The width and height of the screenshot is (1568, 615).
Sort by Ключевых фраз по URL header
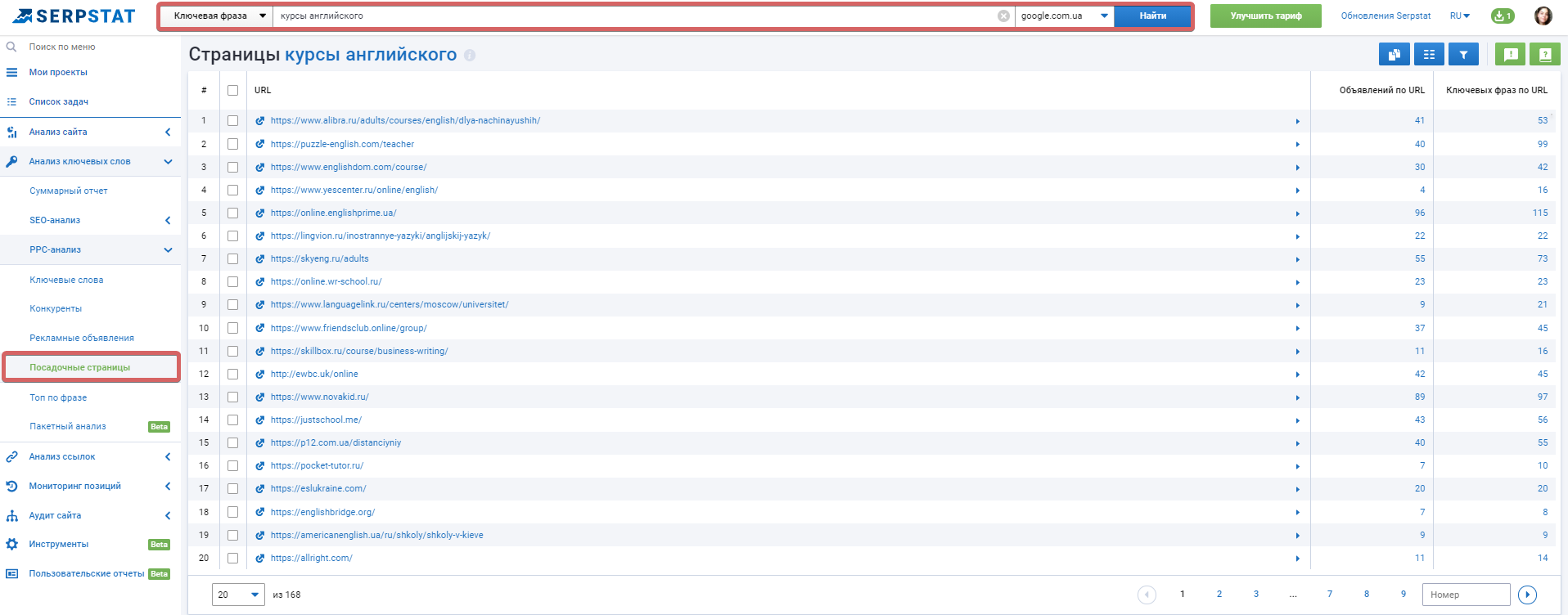click(x=1497, y=90)
